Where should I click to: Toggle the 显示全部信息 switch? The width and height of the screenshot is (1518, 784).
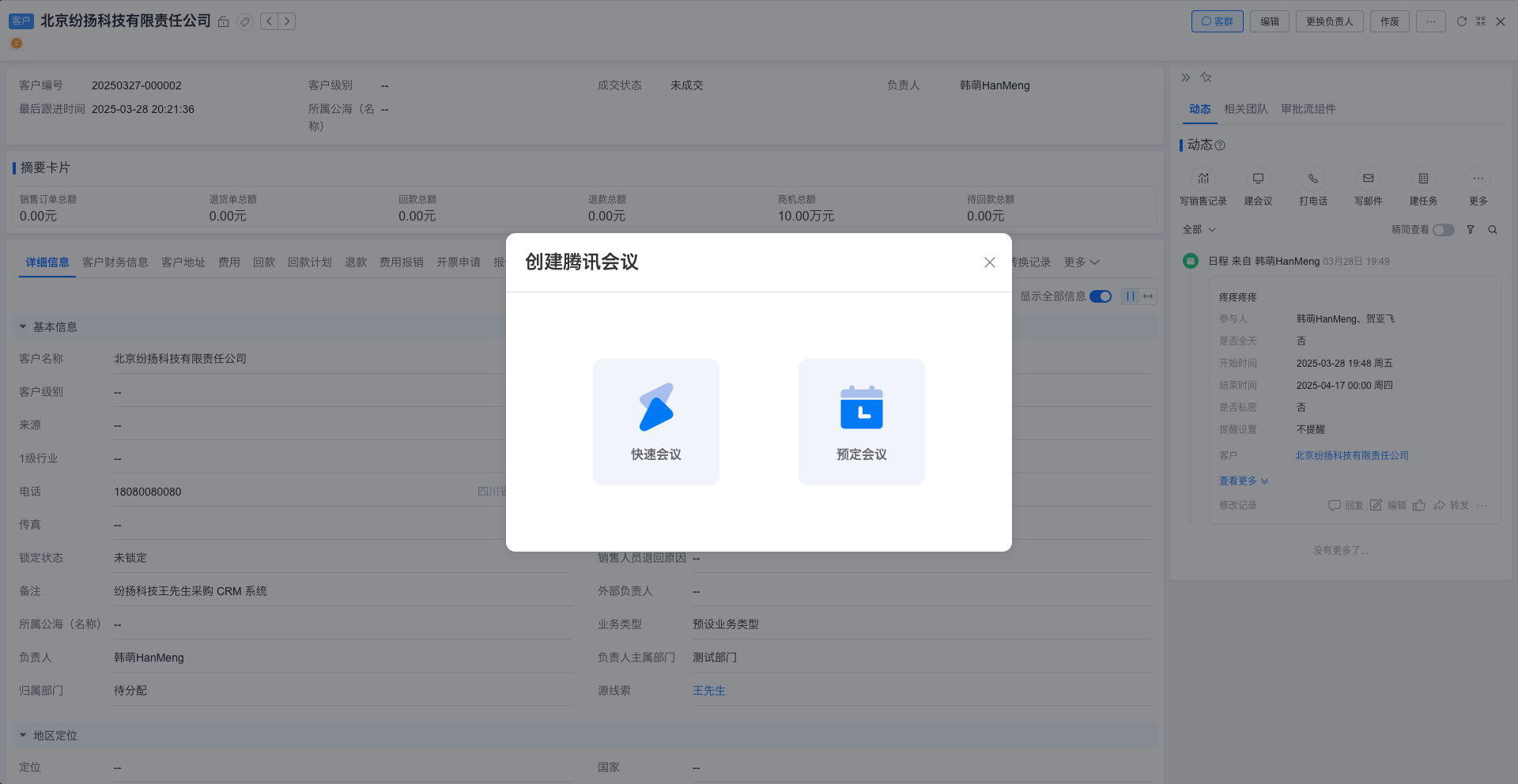click(1101, 296)
